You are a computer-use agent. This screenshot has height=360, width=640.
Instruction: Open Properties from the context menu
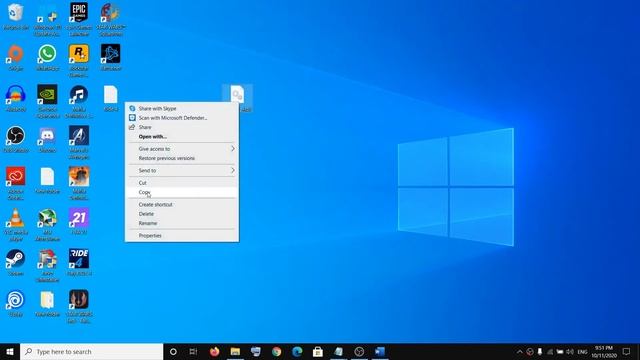click(x=150, y=236)
